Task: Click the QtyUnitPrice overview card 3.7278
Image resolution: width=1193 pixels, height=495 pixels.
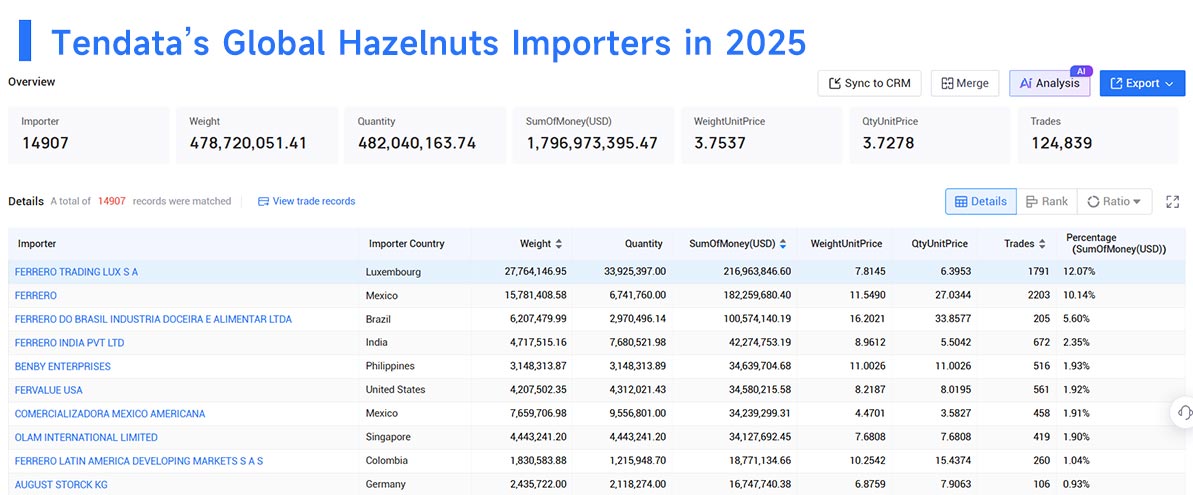Action: tap(930, 135)
